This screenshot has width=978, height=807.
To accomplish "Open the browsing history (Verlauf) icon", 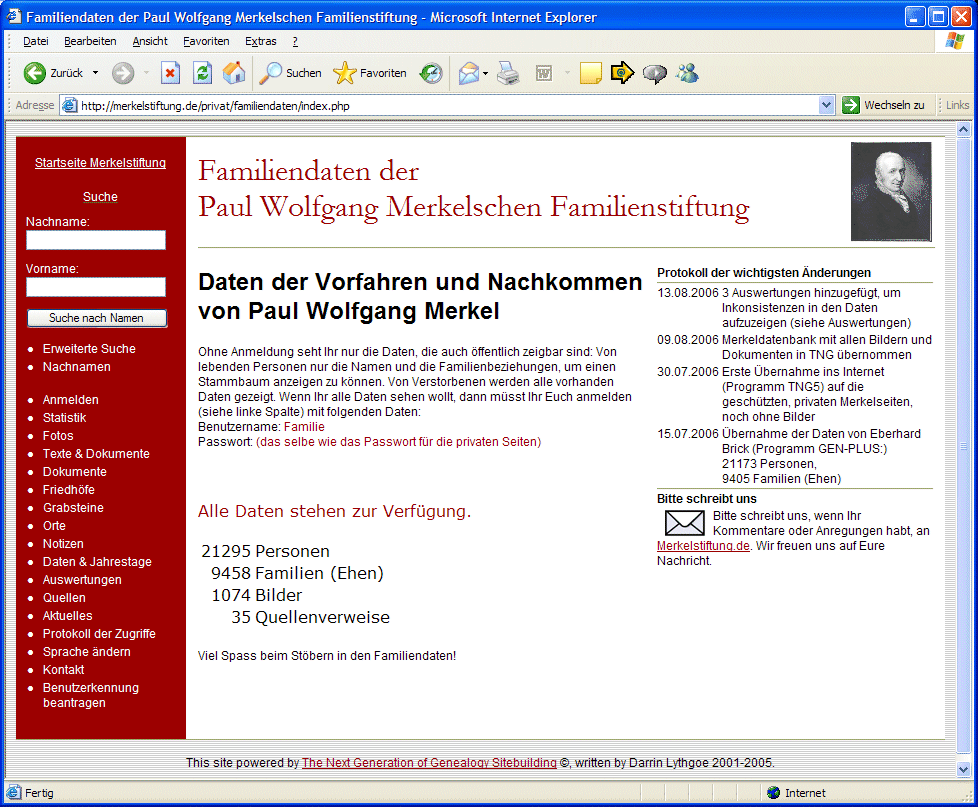I will point(431,73).
